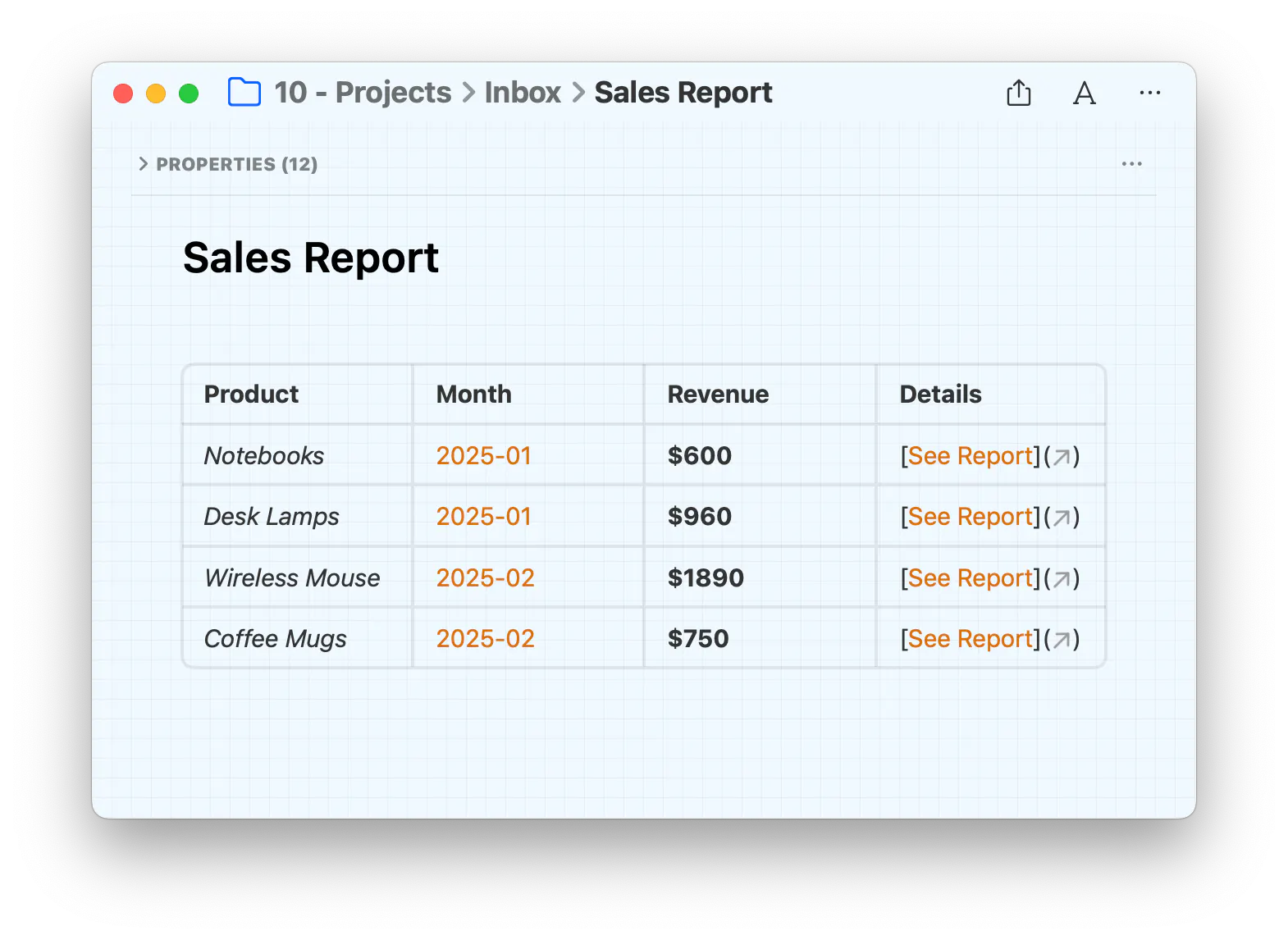
Task: Open the properties row ellipsis menu
Action: (1131, 164)
